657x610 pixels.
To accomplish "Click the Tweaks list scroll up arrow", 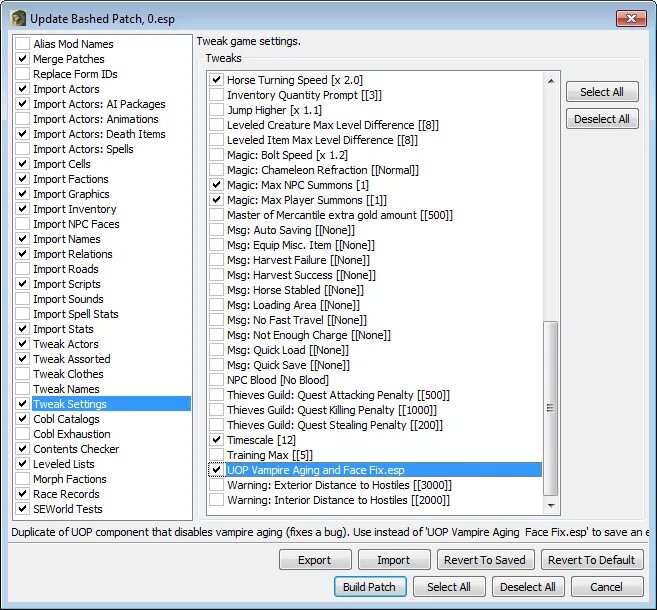I will (551, 81).
